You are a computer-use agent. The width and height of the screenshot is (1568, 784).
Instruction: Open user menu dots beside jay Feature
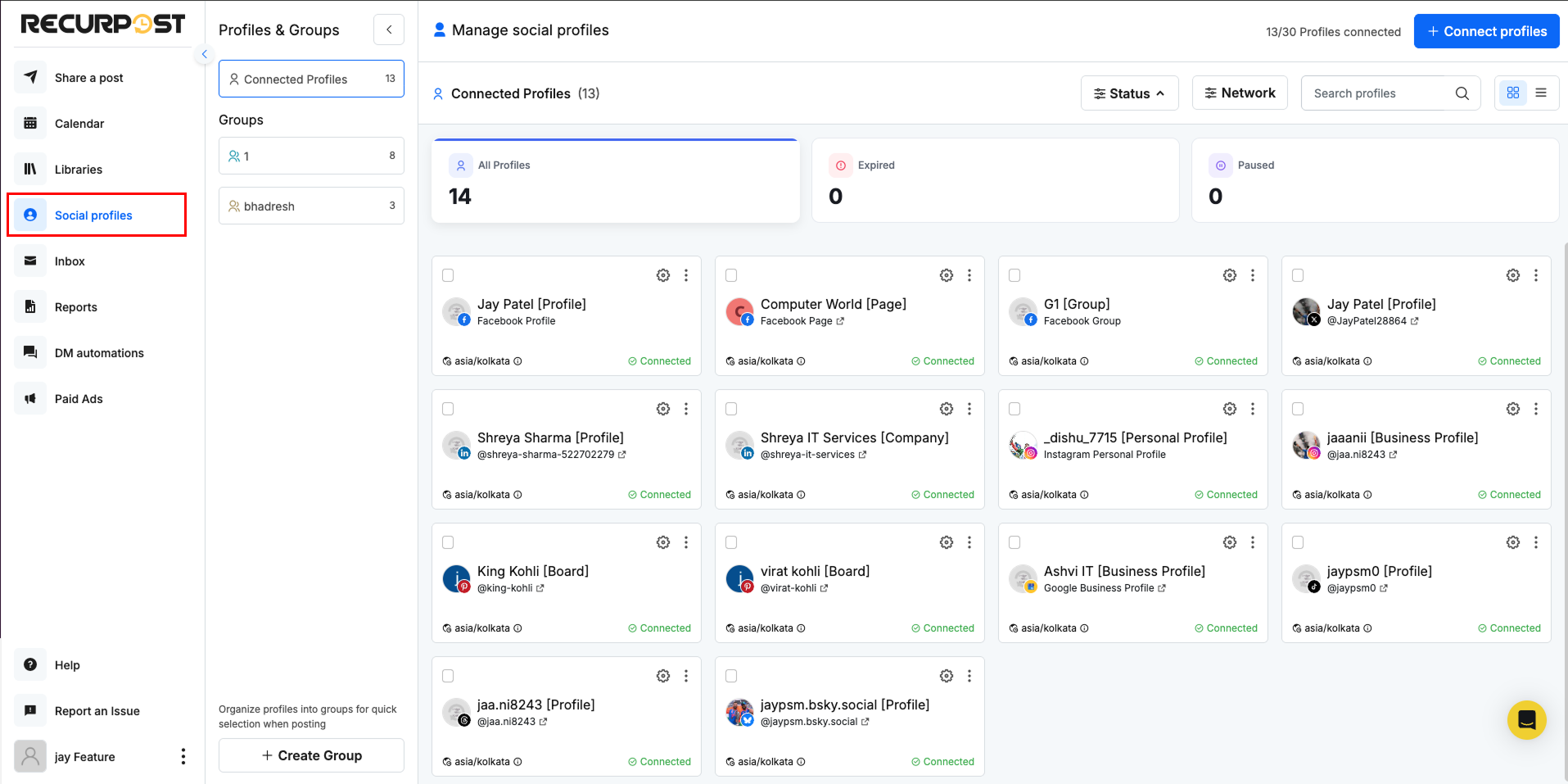(183, 756)
